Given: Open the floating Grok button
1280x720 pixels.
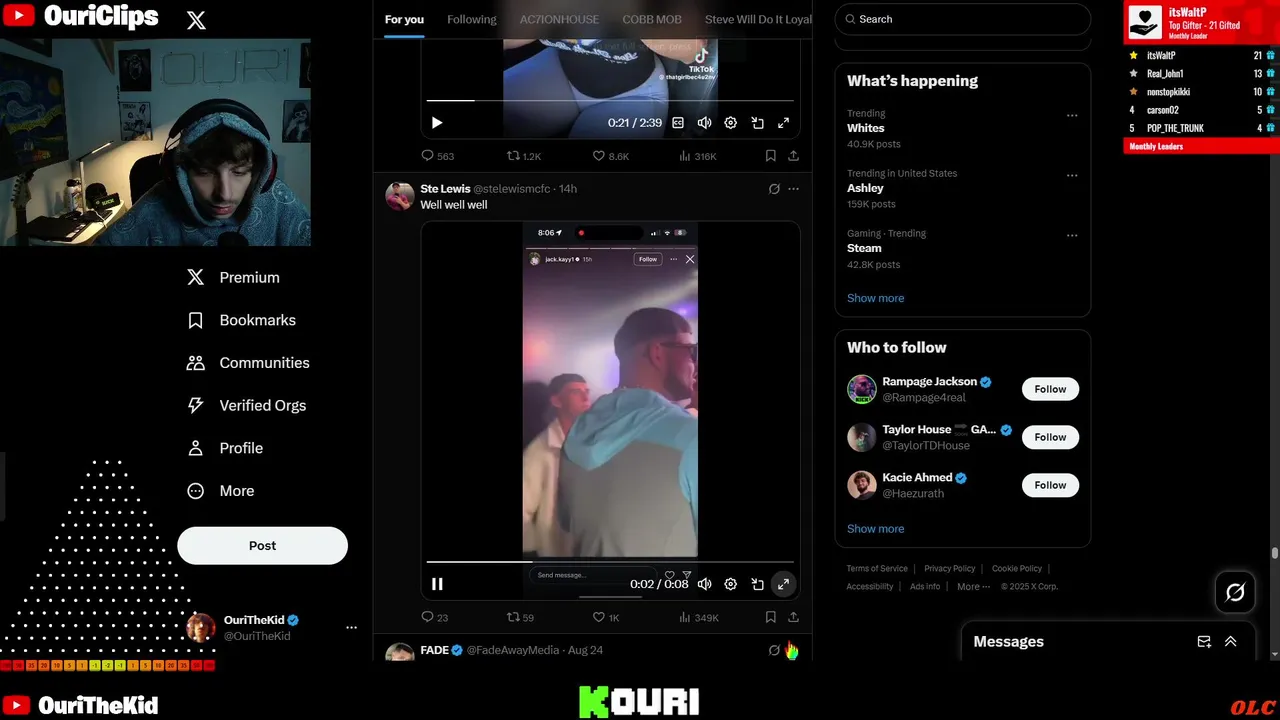Looking at the screenshot, I should (1235, 593).
